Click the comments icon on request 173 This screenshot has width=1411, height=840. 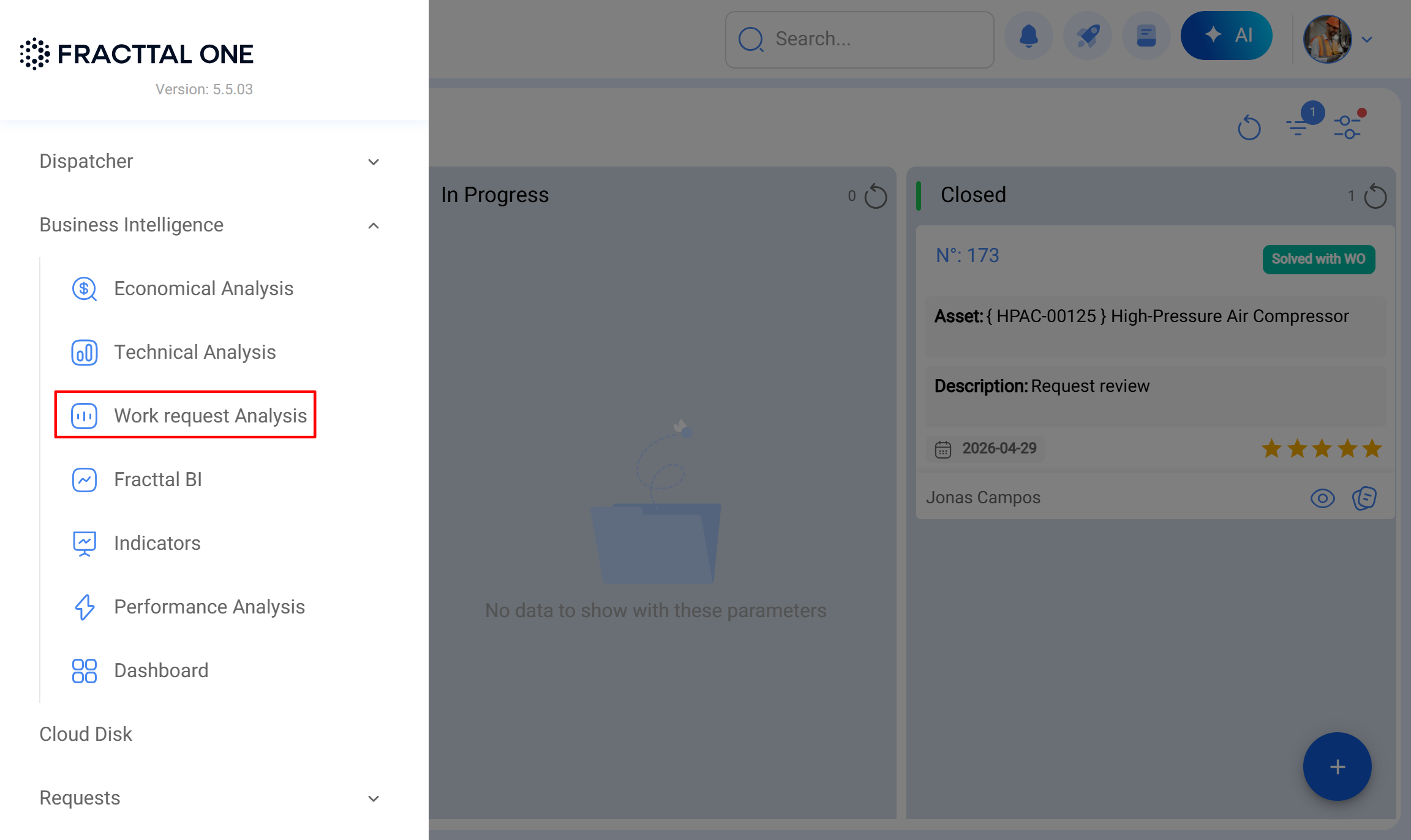coord(1364,498)
